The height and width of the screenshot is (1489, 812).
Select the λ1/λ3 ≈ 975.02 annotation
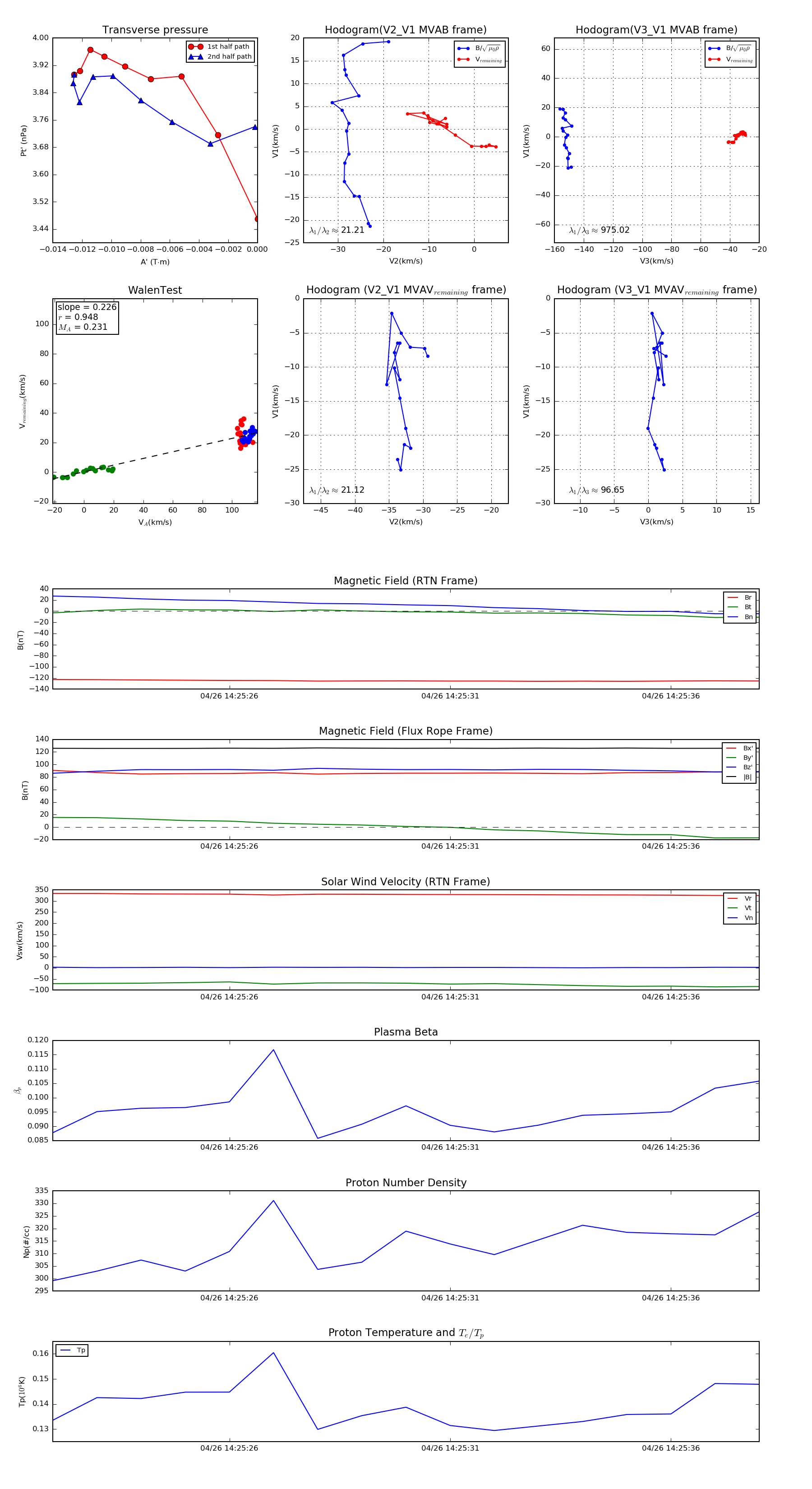pos(600,230)
